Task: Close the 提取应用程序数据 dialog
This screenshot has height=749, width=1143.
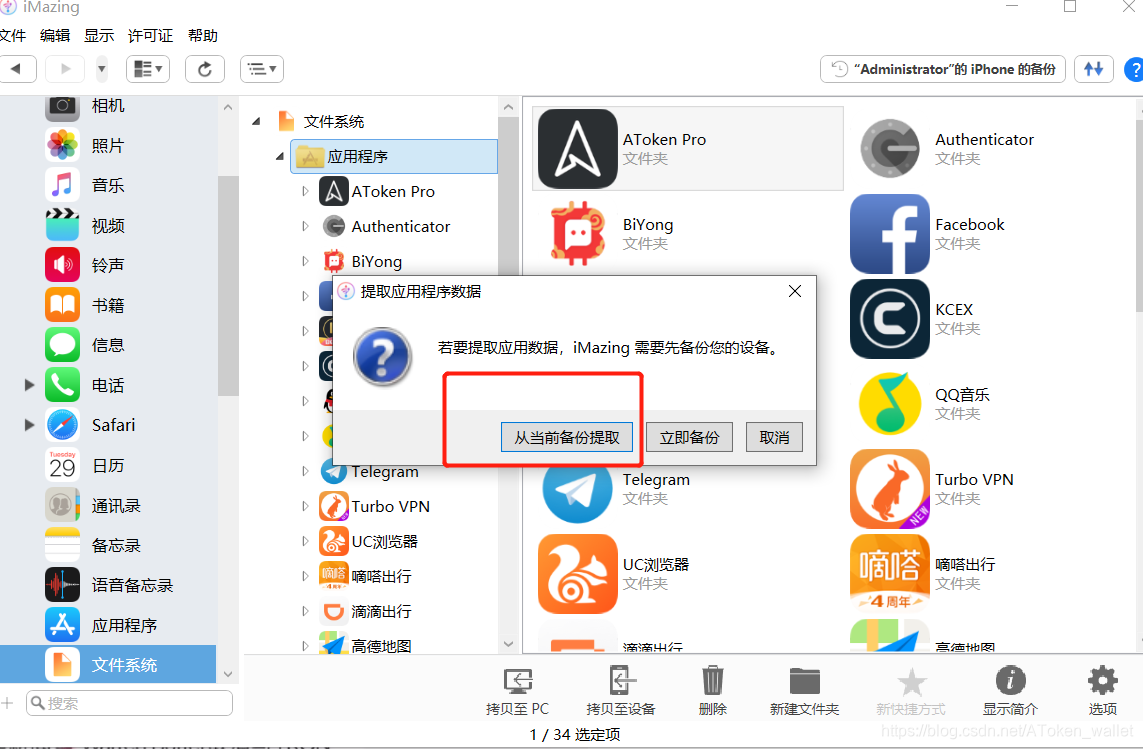Action: click(x=795, y=292)
